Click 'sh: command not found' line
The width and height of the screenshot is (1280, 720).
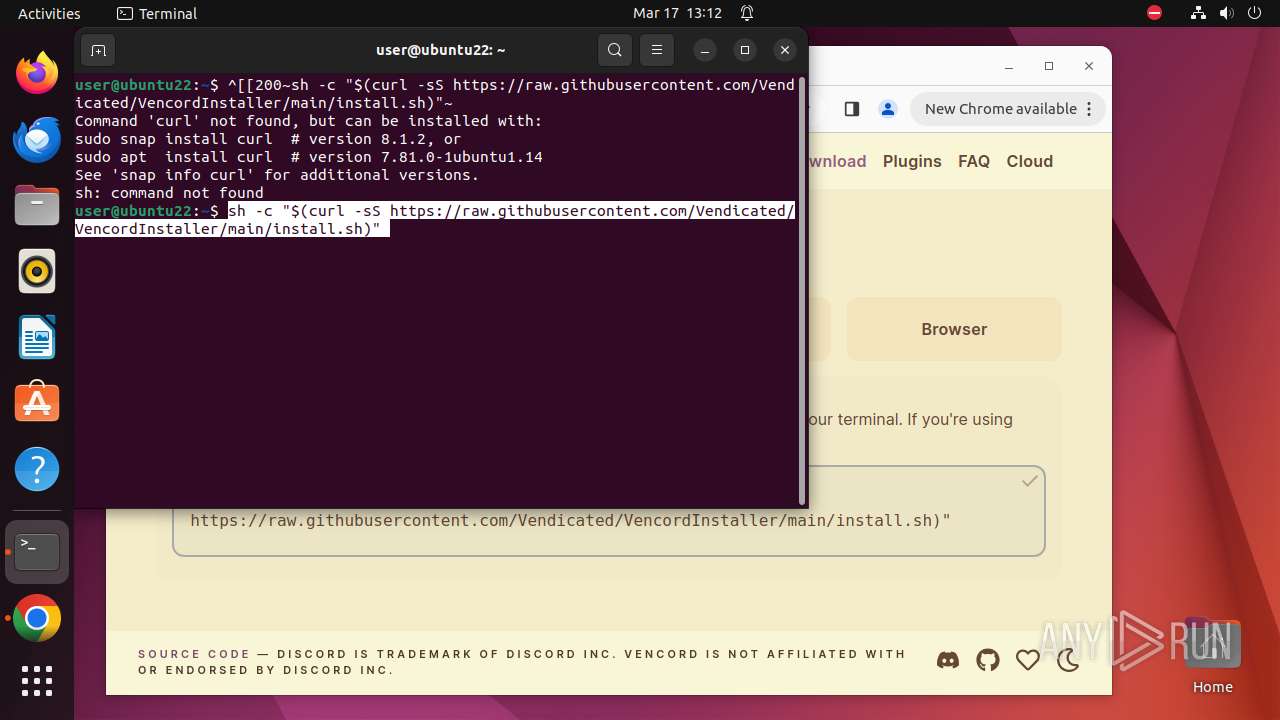[169, 193]
